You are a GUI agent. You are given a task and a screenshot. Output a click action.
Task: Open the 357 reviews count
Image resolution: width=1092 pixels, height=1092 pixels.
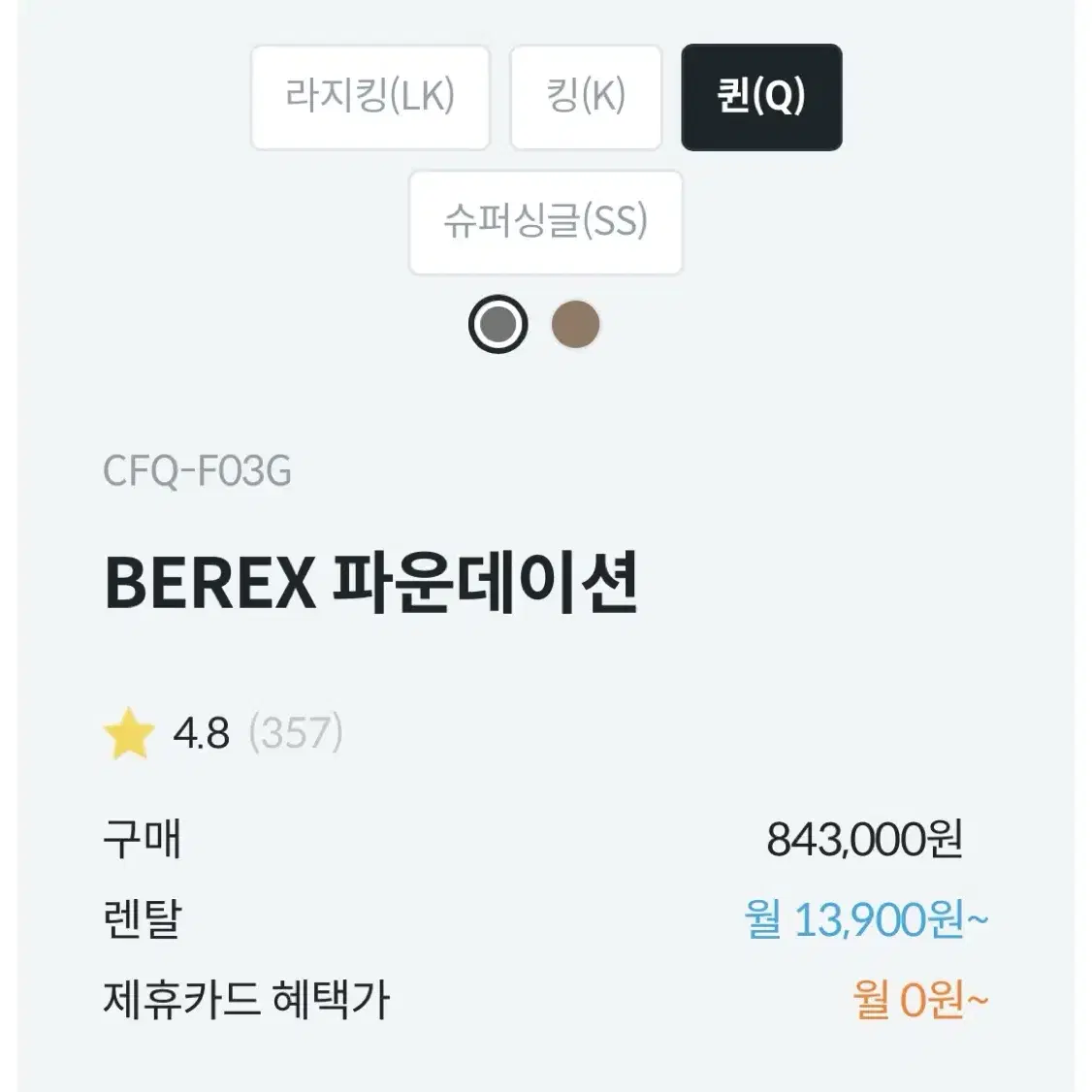pos(296,732)
